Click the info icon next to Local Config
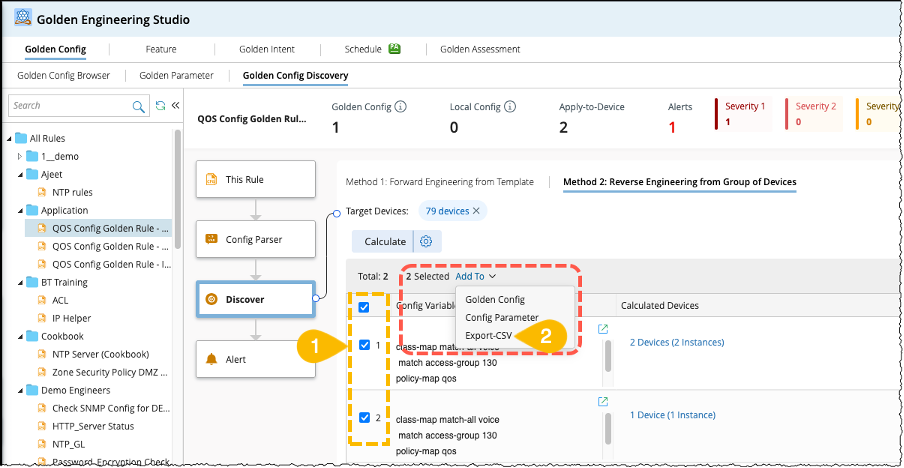 (509, 107)
